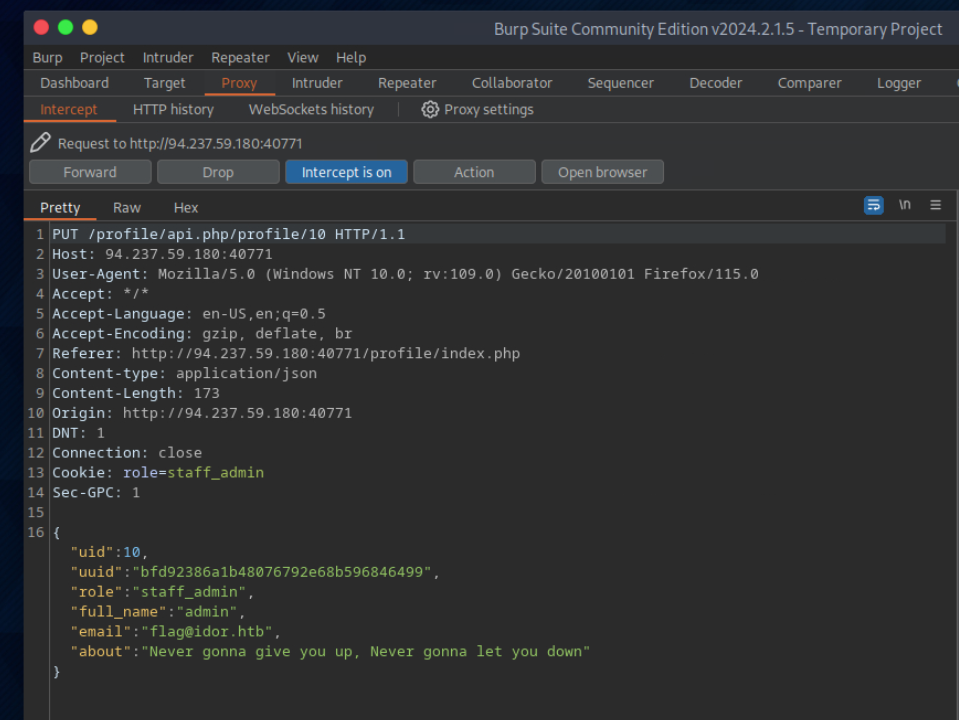Switch to the Repeater tab
Screen dimensions: 959x720
[x=407, y=83]
